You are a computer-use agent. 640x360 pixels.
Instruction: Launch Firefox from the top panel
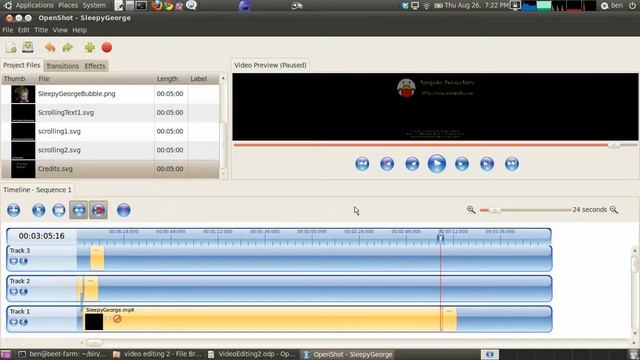click(x=157, y=6)
